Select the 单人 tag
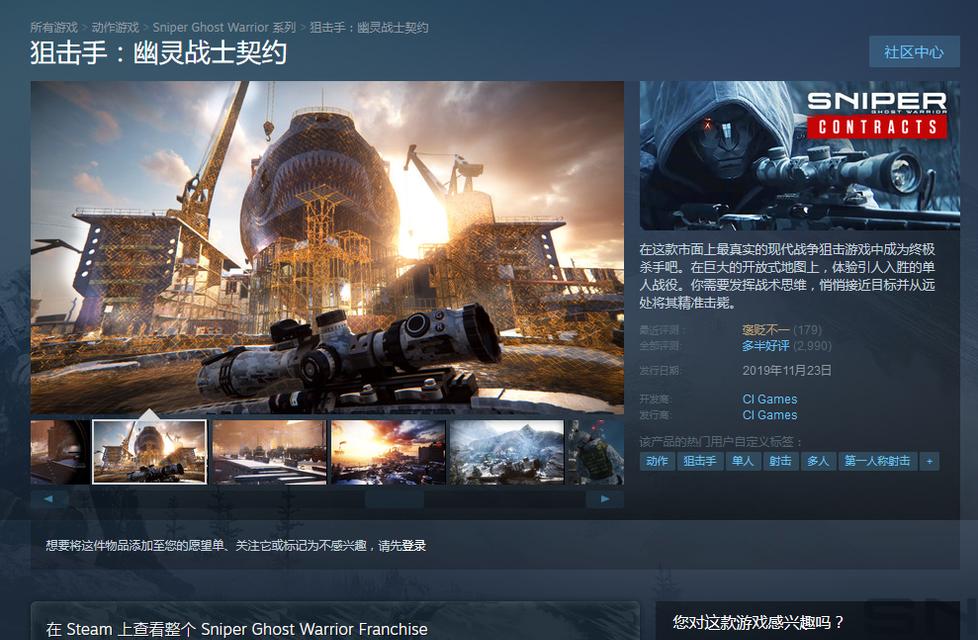Viewport: 978px width, 640px height. [743, 461]
